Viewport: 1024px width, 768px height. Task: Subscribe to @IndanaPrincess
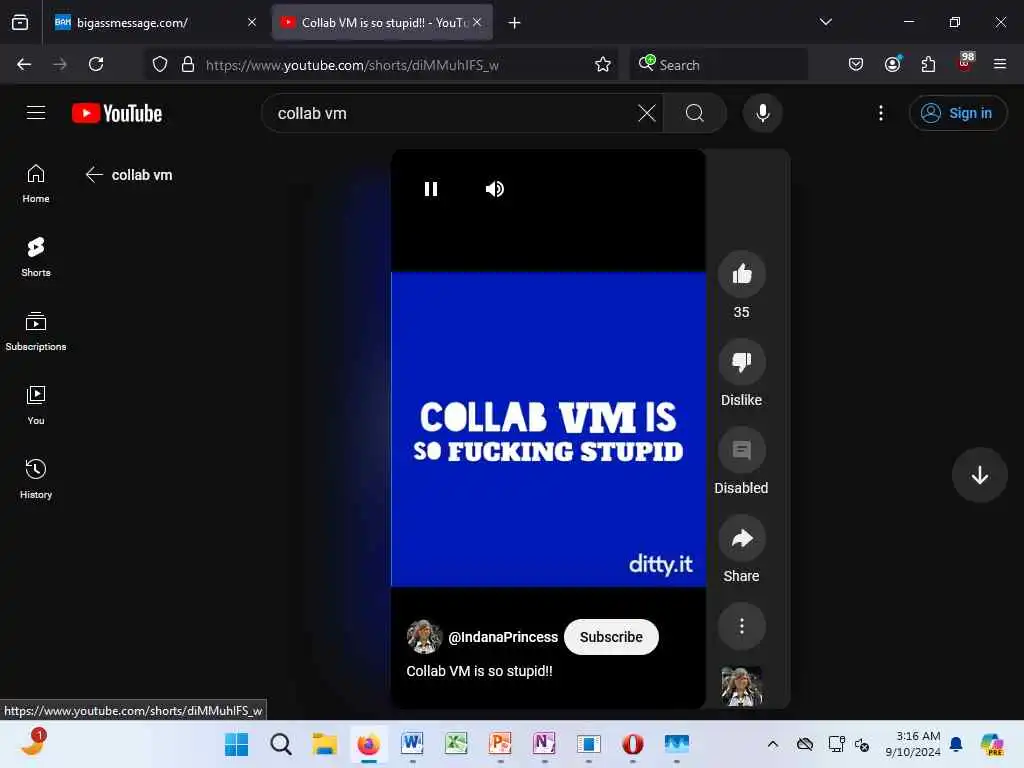pyautogui.click(x=611, y=637)
